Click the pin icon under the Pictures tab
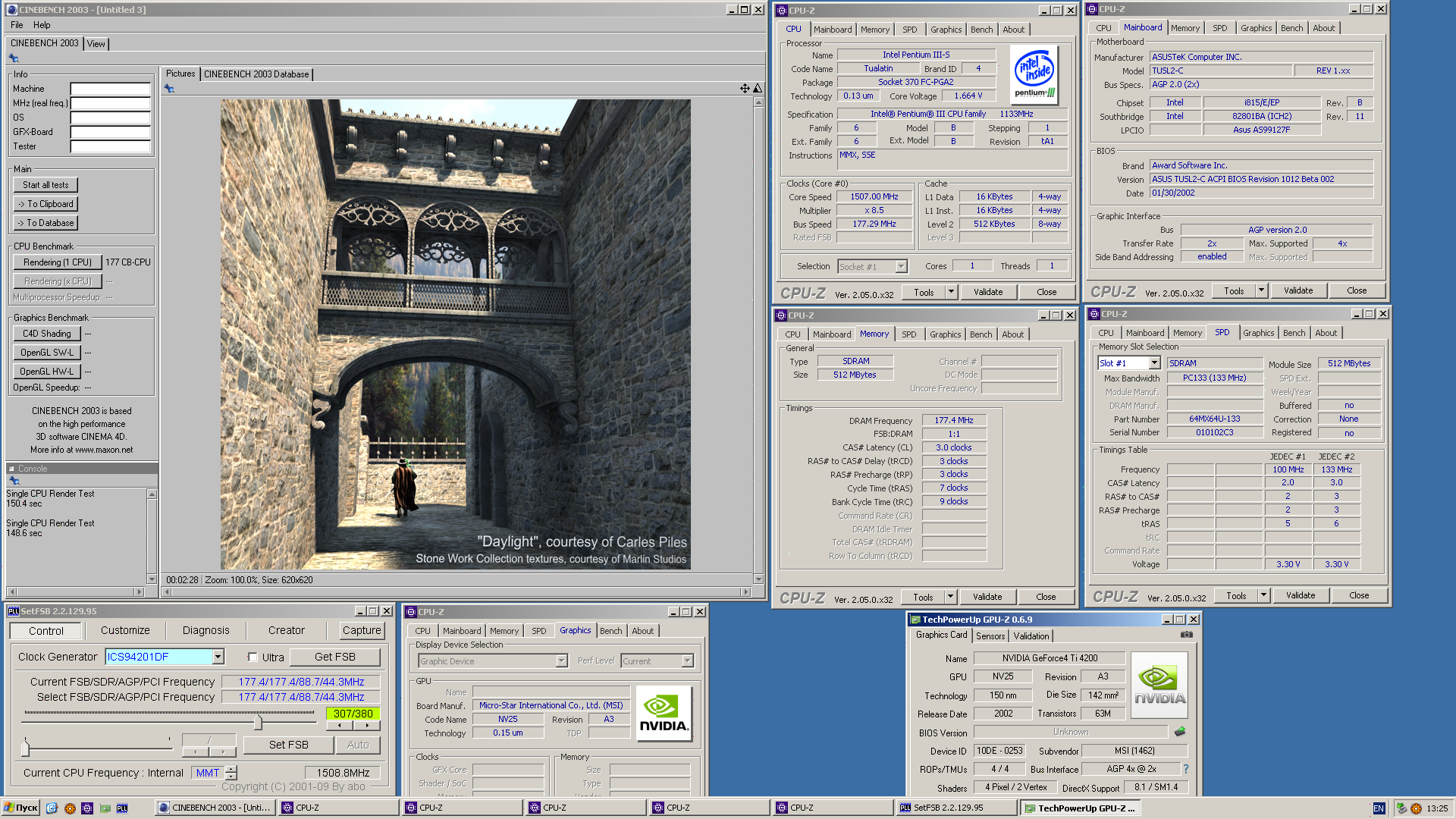This screenshot has width=1456, height=819. click(x=169, y=89)
